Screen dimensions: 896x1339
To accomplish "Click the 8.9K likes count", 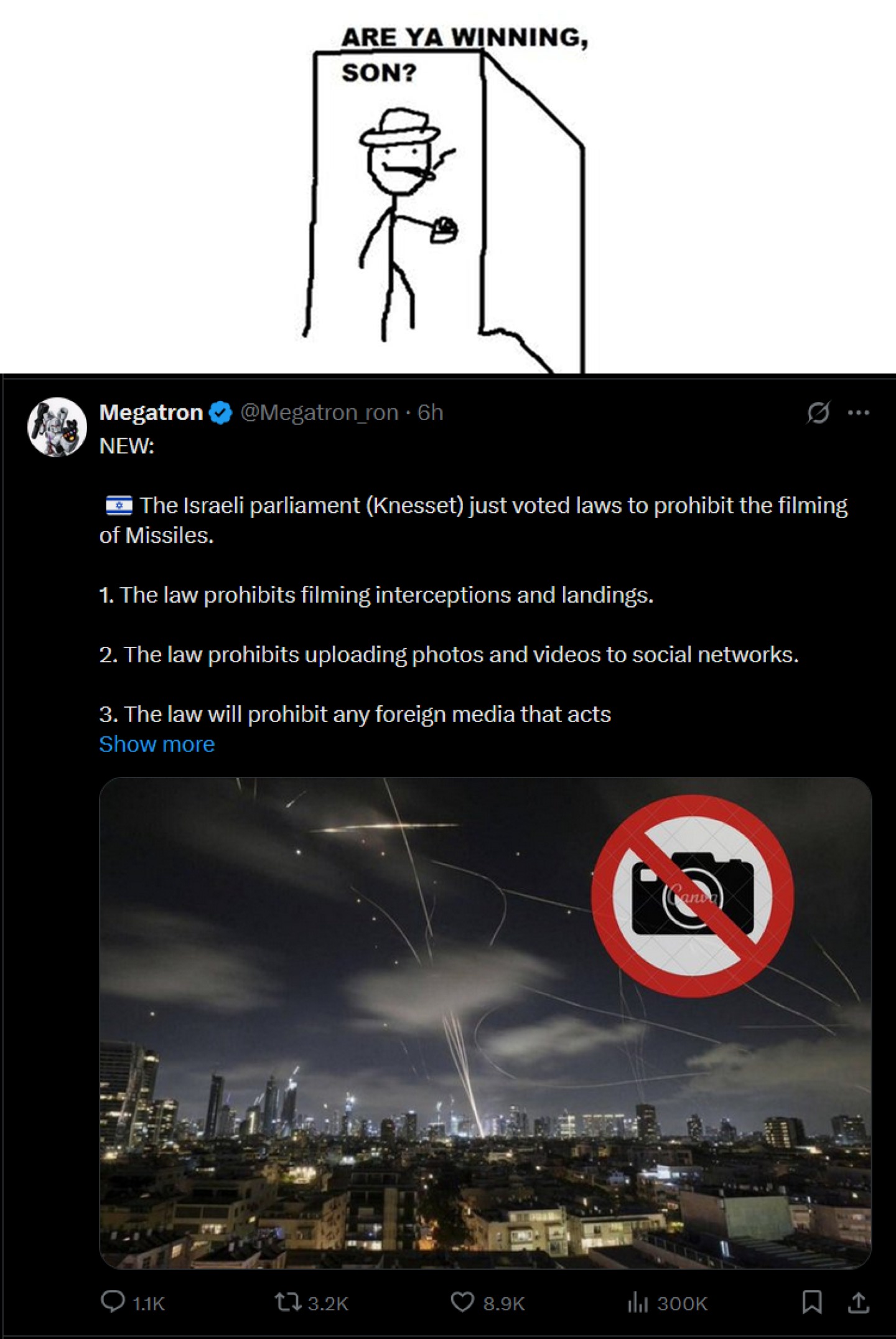I will pyautogui.click(x=504, y=1304).
